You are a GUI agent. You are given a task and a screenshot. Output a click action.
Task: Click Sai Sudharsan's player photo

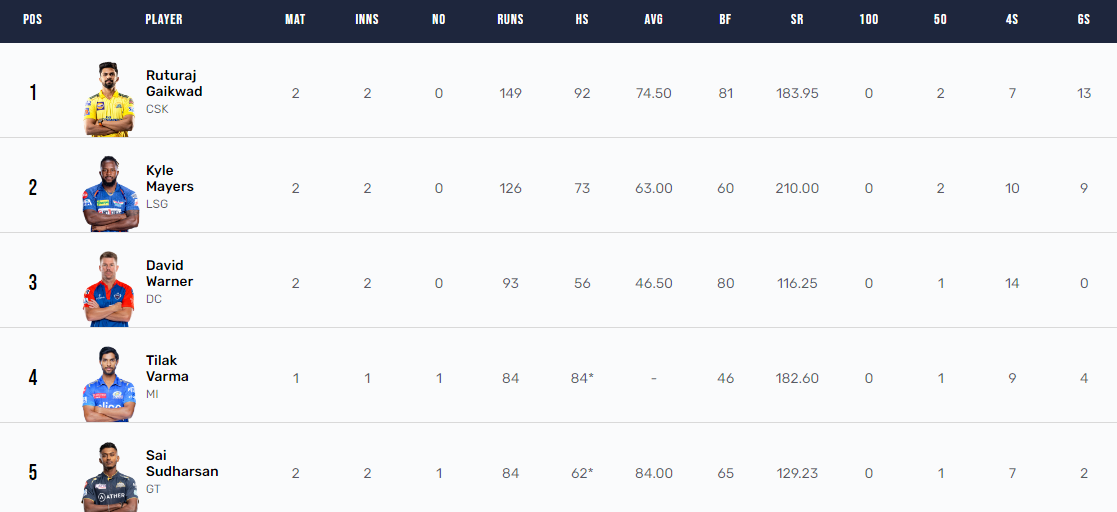point(108,477)
